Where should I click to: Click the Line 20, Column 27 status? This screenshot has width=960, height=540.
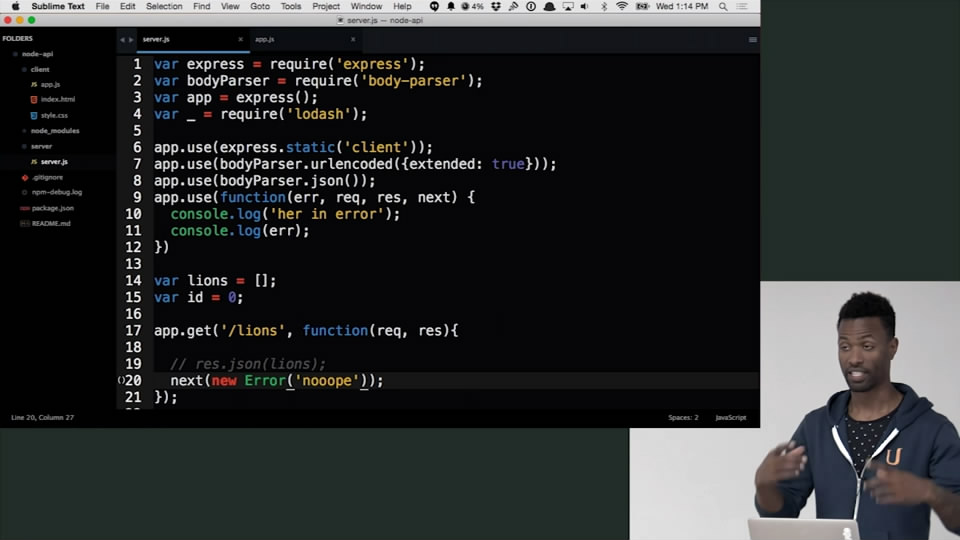pos(42,418)
